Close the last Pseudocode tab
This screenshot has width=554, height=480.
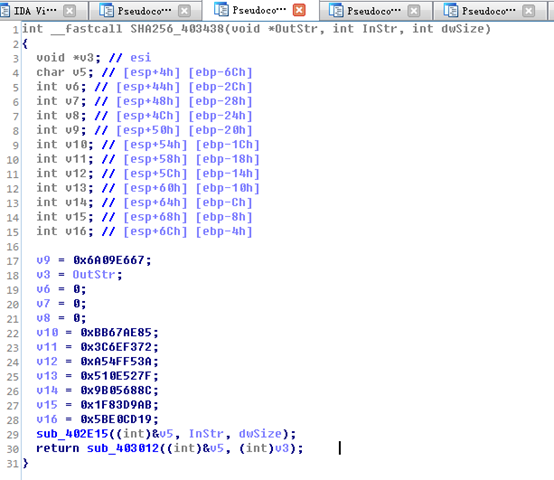(x=529, y=11)
